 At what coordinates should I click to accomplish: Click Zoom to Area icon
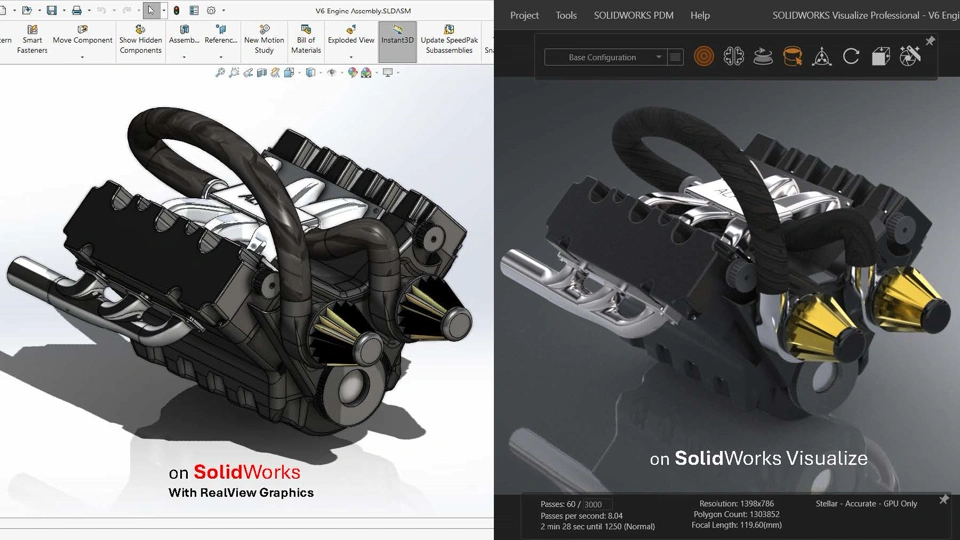point(234,72)
